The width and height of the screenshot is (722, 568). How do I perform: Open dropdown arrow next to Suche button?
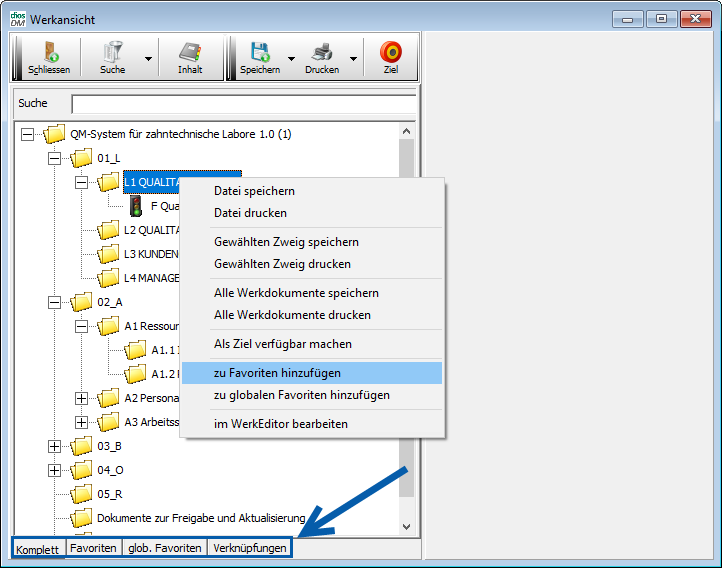pos(148,59)
